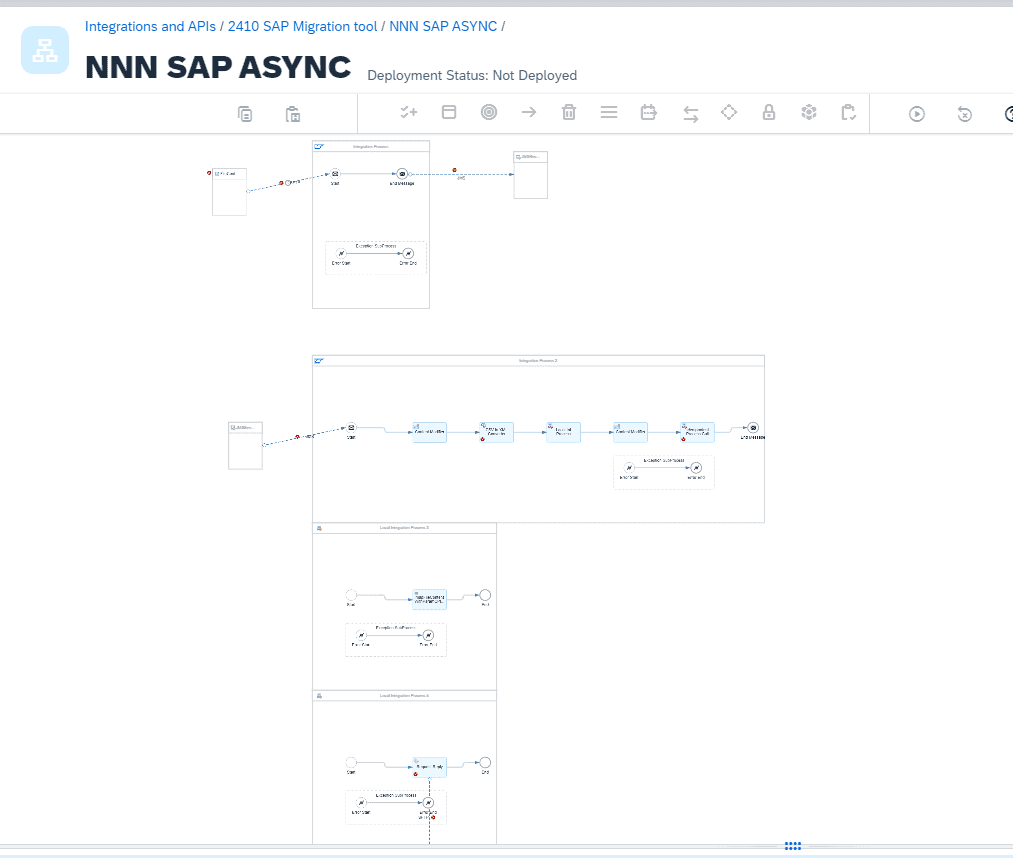Screen dimensions: 1013x858
Task: Select Error Start event in Local Integration Process 3
Action: 361,636
